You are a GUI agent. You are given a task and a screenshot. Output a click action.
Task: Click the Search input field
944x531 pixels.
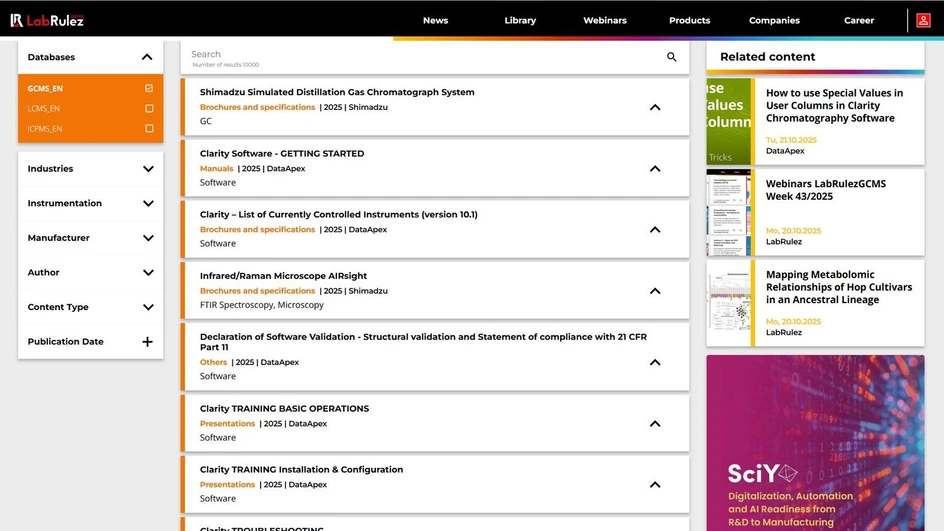coord(420,57)
